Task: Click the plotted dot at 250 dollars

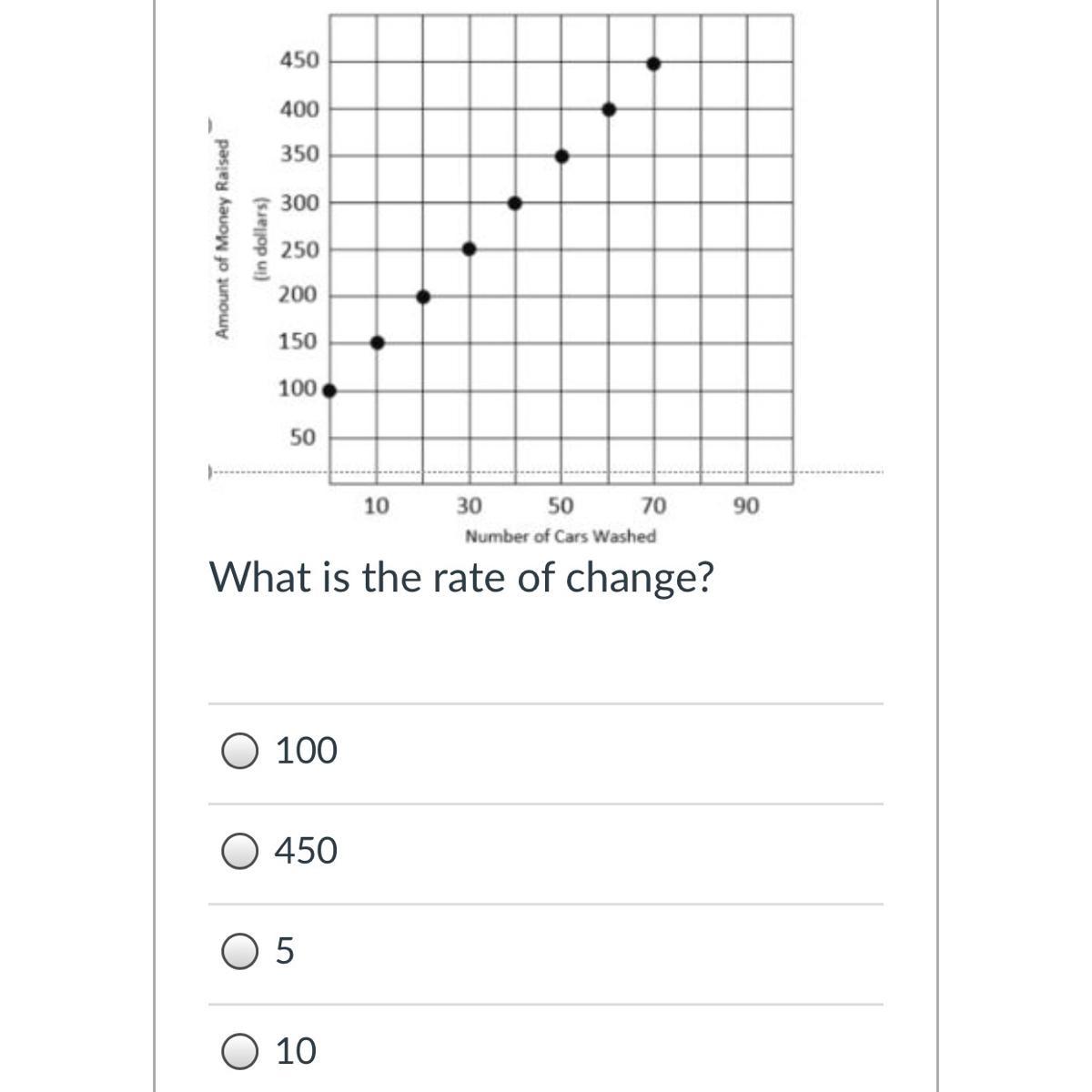Action: tap(469, 249)
